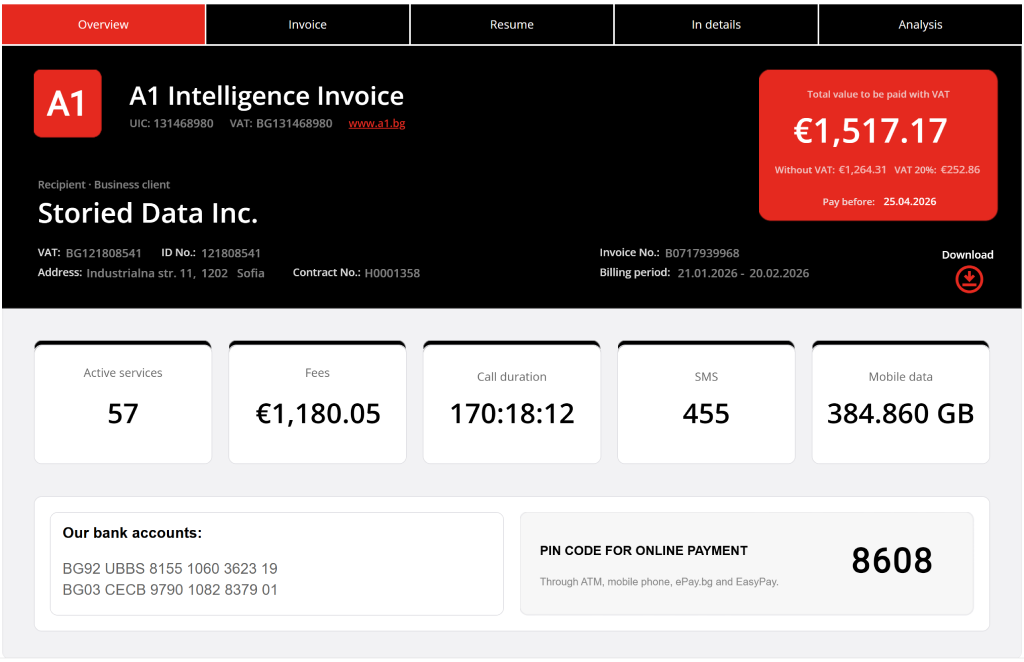Click the Pay before date 25.04.2026
The image size is (1024, 662).
[x=910, y=202]
